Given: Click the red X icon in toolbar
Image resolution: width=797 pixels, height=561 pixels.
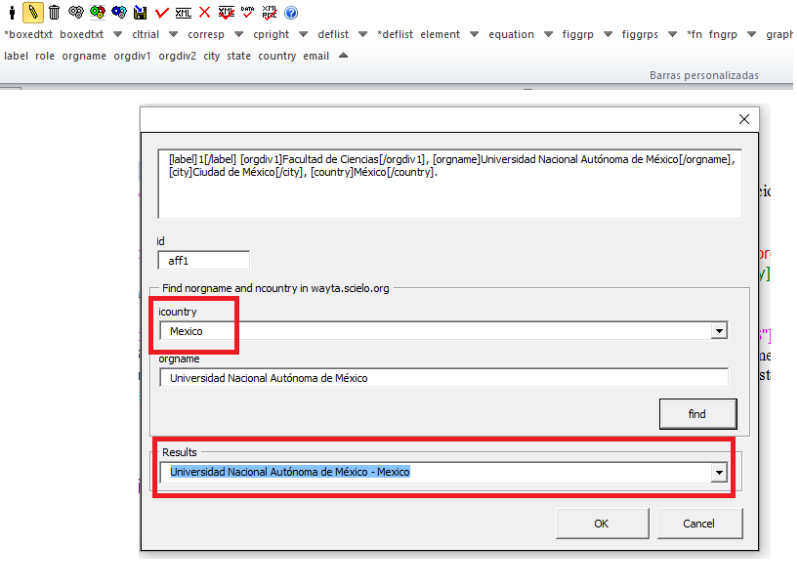Looking at the screenshot, I should [204, 13].
